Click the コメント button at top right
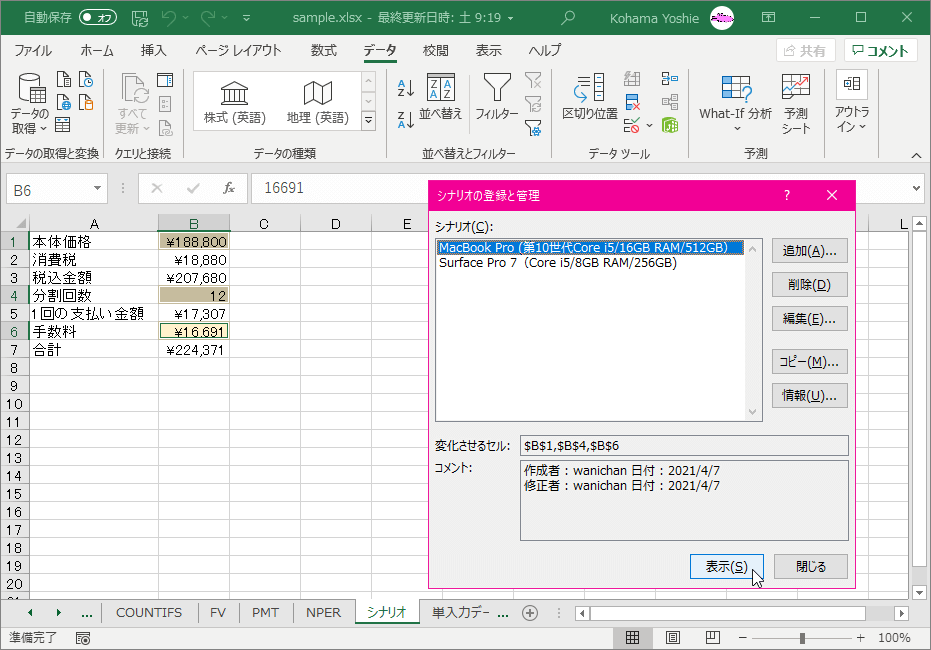The height and width of the screenshot is (650, 931). (881, 51)
